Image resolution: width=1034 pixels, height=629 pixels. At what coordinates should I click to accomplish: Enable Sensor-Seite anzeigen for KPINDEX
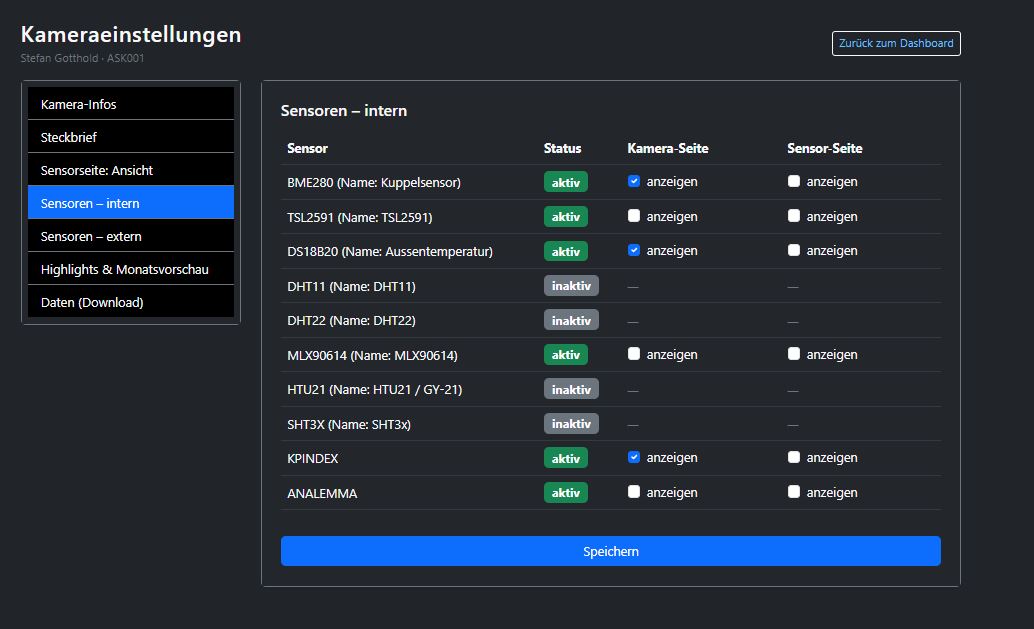(793, 457)
